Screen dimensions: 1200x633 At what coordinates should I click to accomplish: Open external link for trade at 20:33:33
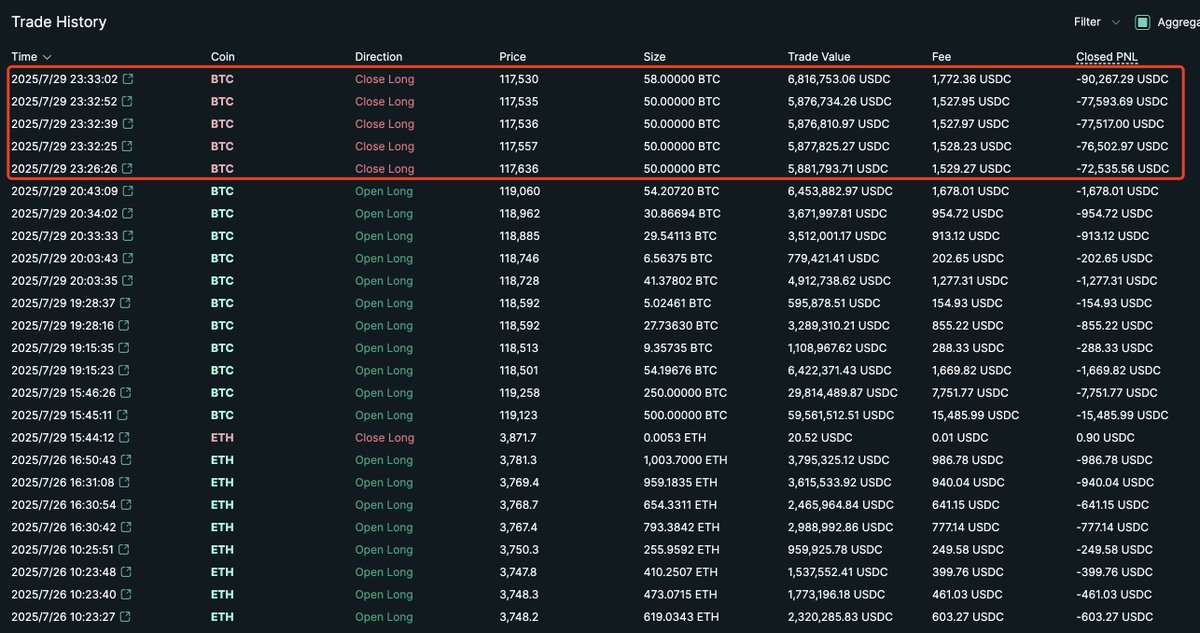coord(126,235)
